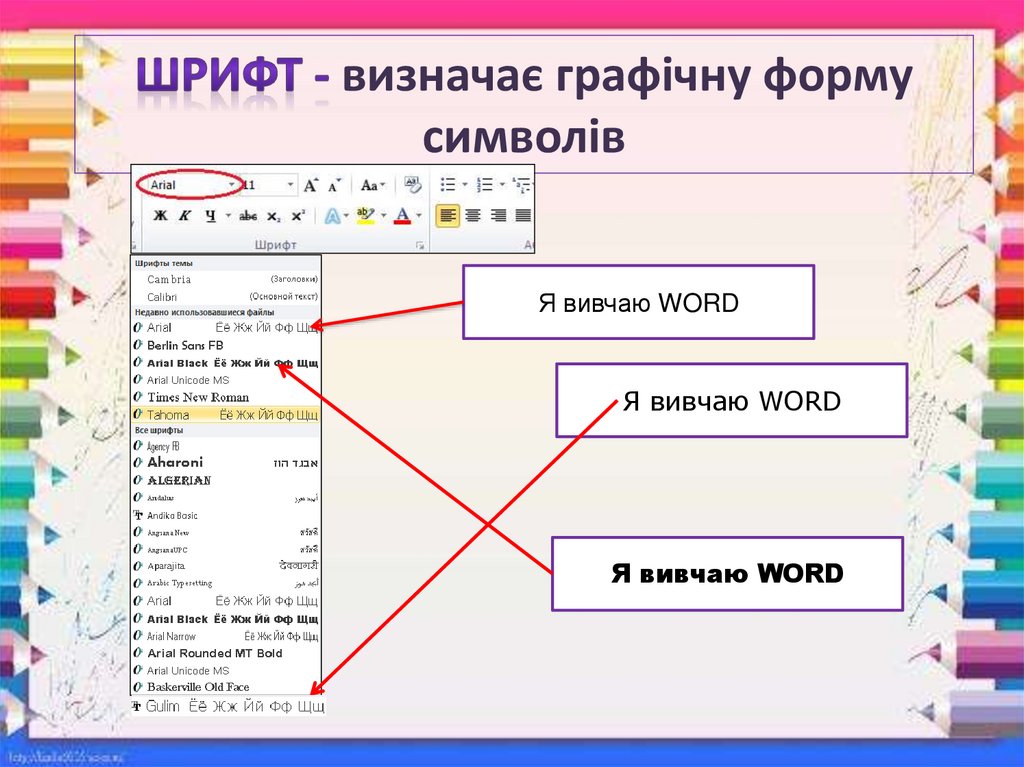Click the multilevel list icon
Viewport: 1024px width, 767px height.
521,185
